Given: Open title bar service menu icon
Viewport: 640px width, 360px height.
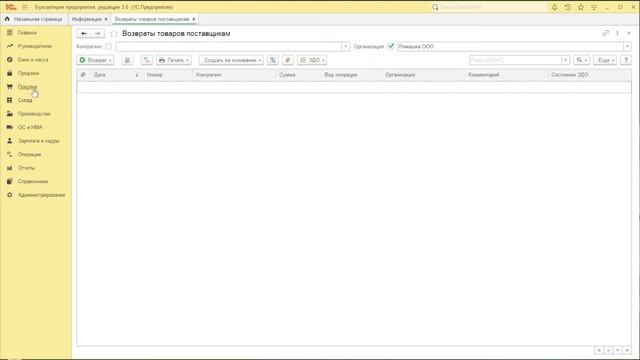Looking at the screenshot, I should (594, 7).
